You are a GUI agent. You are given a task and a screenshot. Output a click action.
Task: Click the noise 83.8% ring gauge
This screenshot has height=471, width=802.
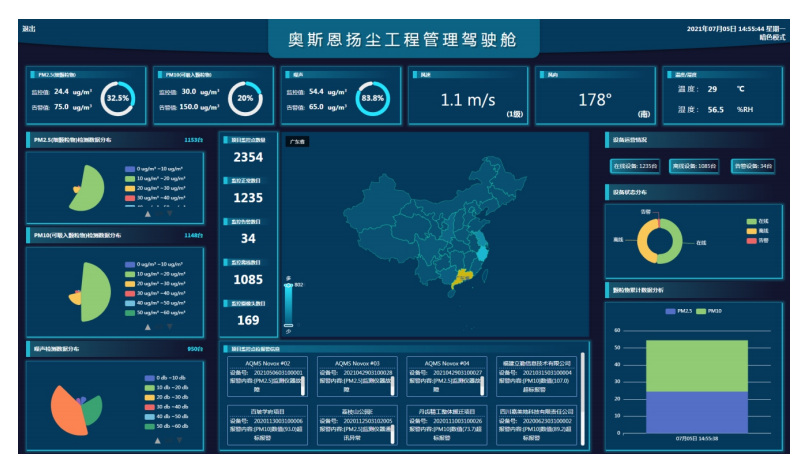click(372, 98)
